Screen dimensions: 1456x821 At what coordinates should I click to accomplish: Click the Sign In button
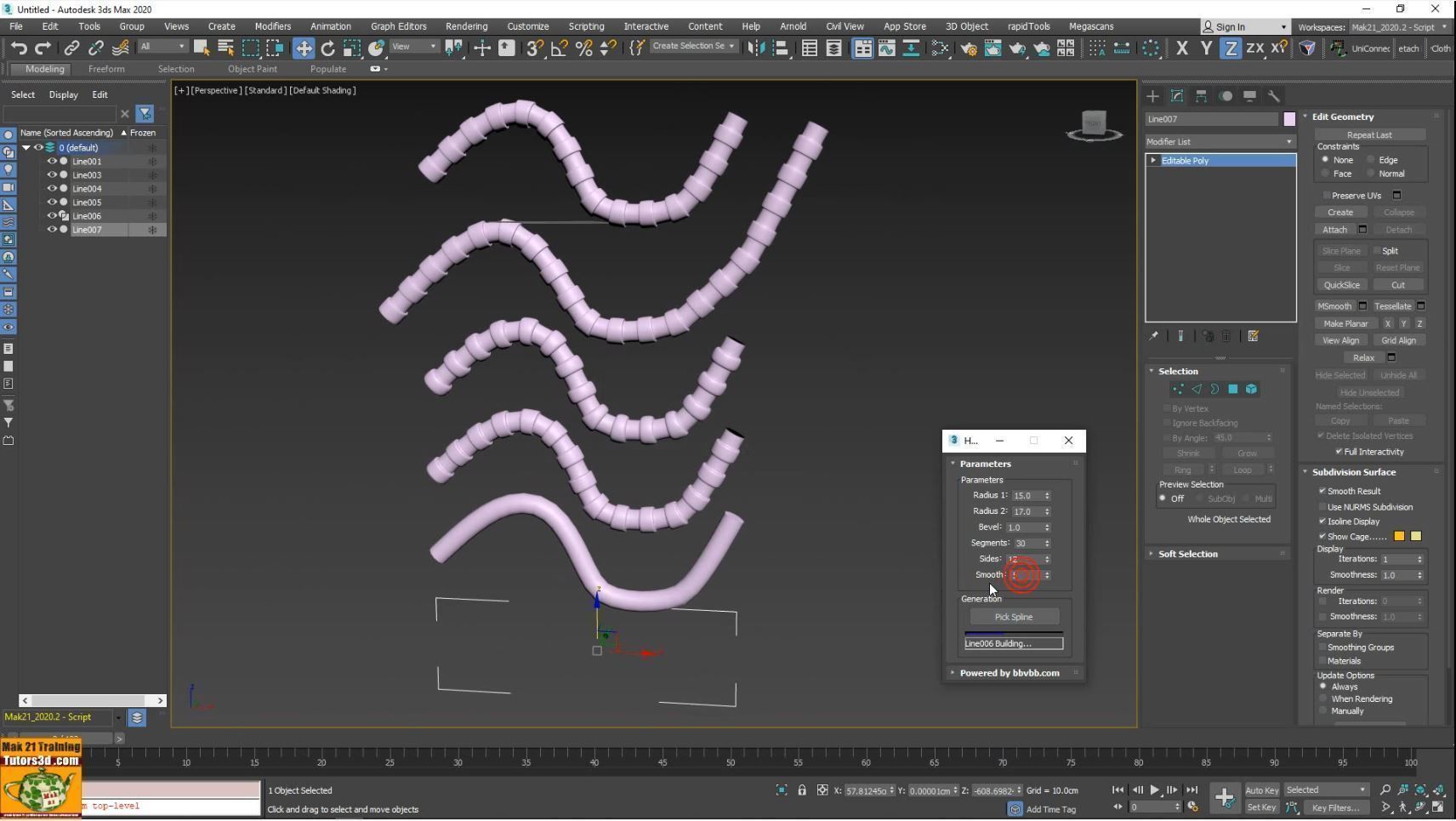click(1244, 27)
